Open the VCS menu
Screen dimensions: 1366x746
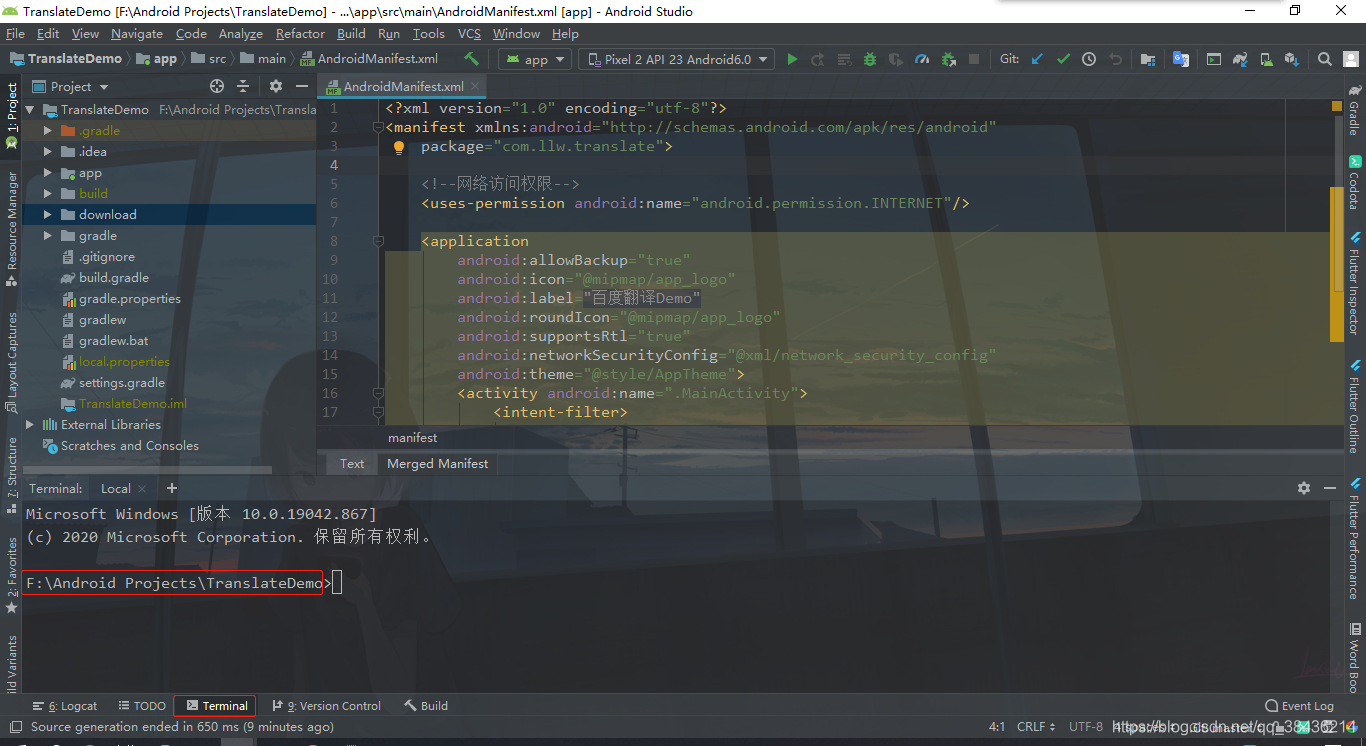pos(469,33)
